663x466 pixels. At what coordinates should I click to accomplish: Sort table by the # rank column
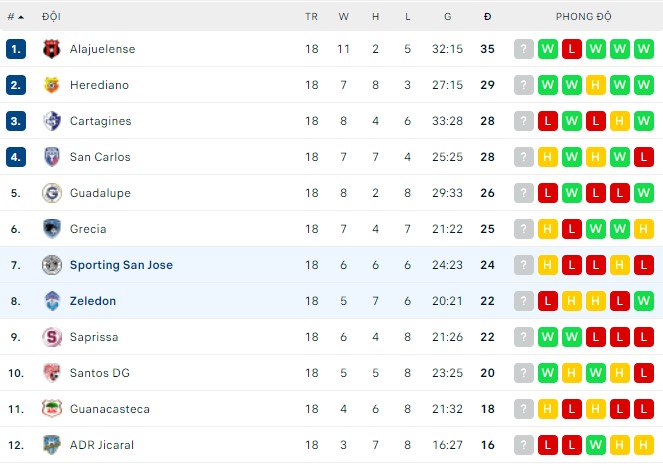pos(15,17)
